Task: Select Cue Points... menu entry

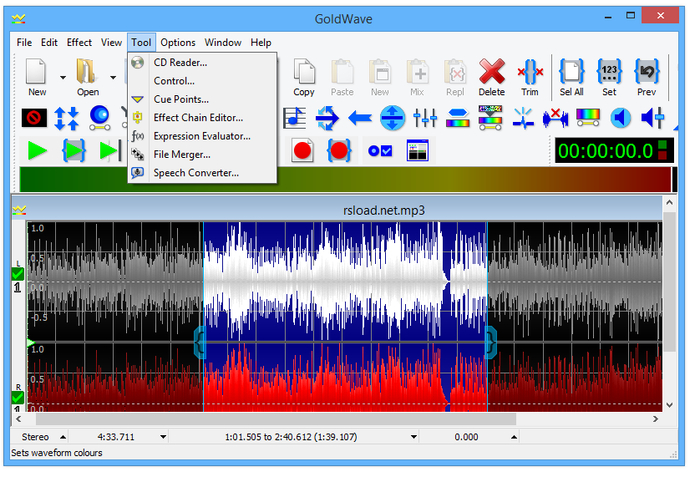Action: click(x=202, y=99)
